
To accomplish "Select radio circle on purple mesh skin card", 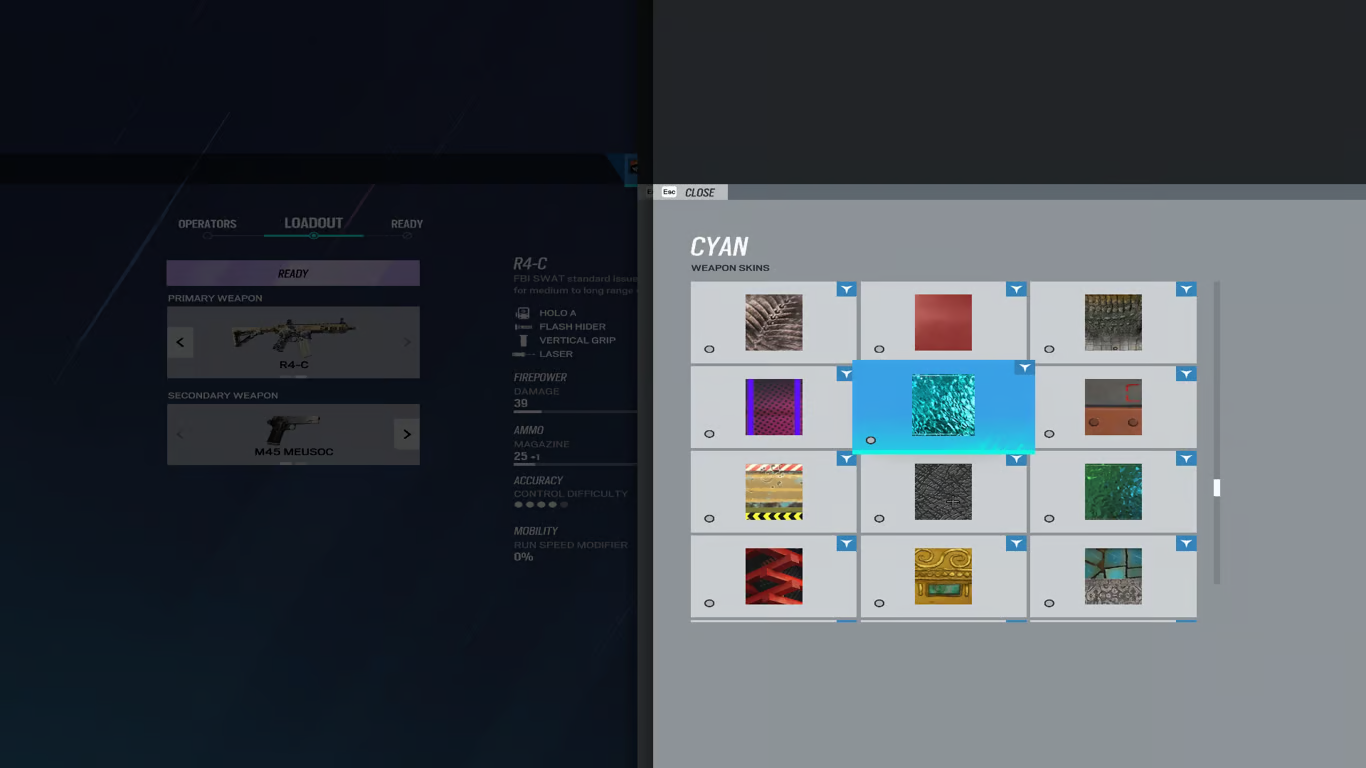I will pyautogui.click(x=709, y=434).
